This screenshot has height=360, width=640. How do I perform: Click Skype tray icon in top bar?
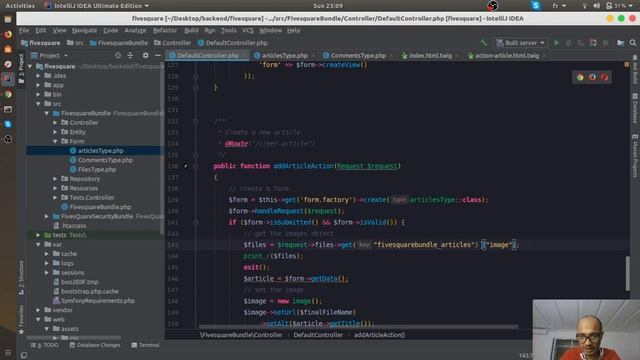point(536,5)
